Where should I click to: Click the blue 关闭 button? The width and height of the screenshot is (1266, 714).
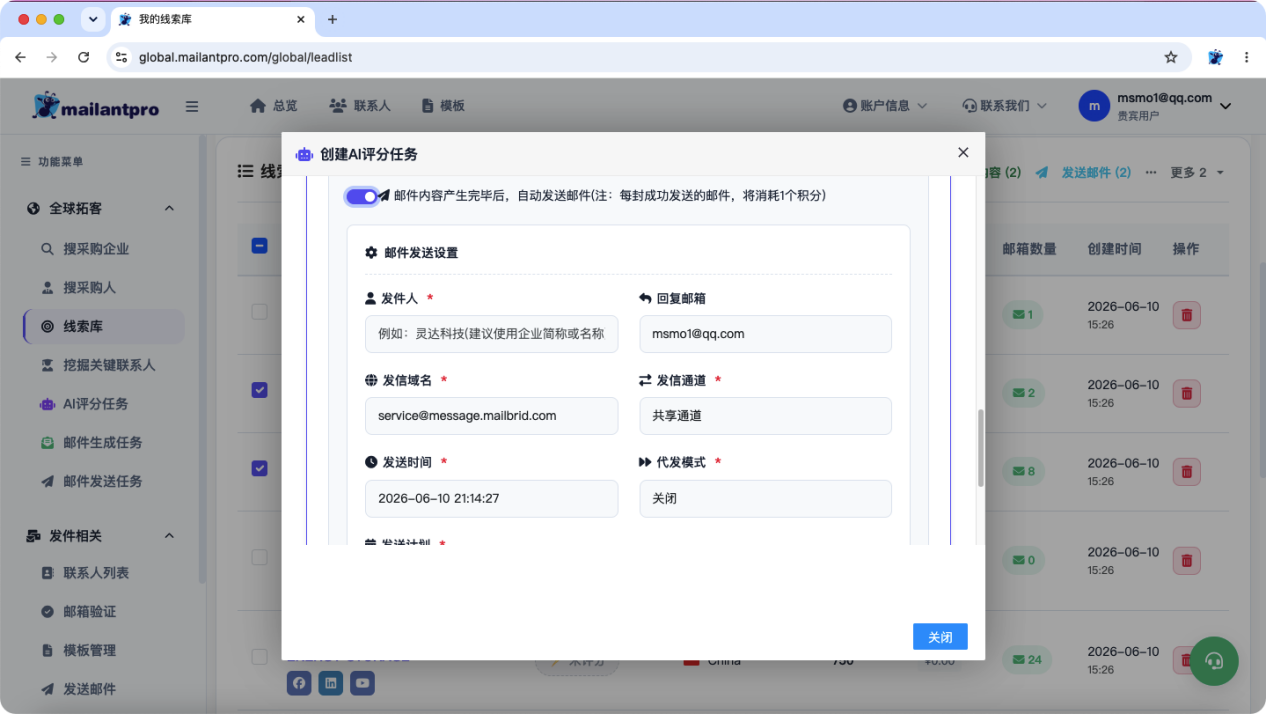point(940,637)
